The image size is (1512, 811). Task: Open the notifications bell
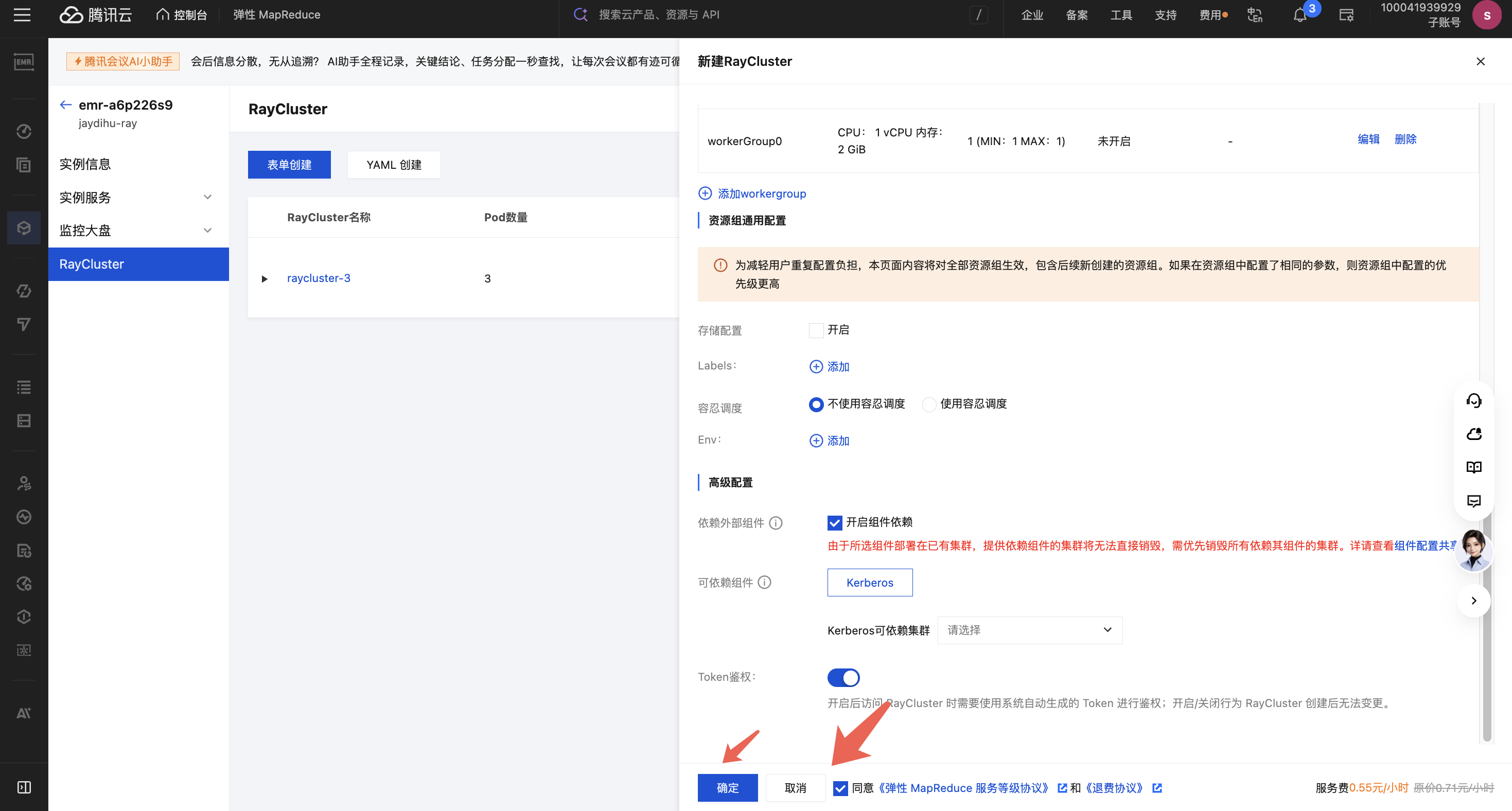pyautogui.click(x=1300, y=15)
